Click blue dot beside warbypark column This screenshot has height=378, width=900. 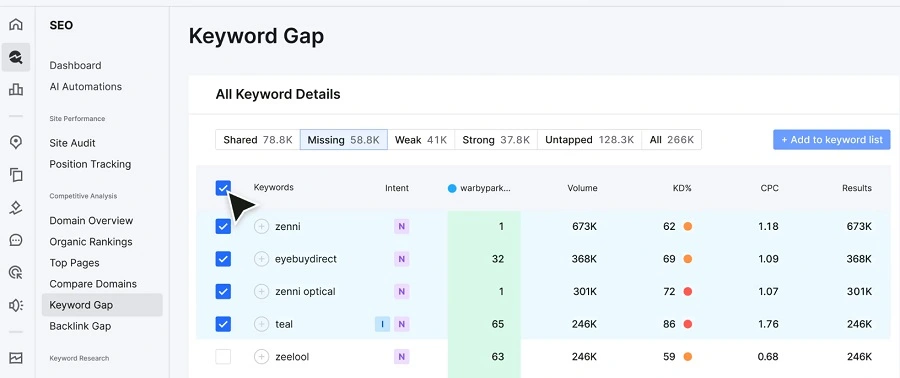pos(452,188)
